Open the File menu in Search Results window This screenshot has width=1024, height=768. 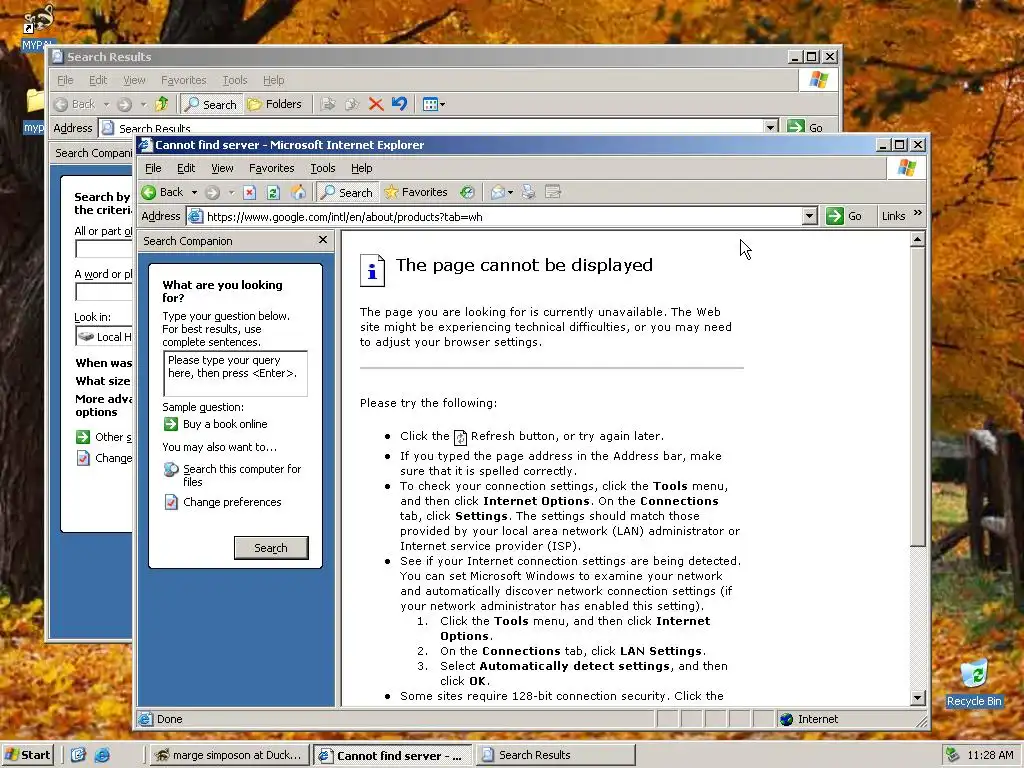pos(65,80)
